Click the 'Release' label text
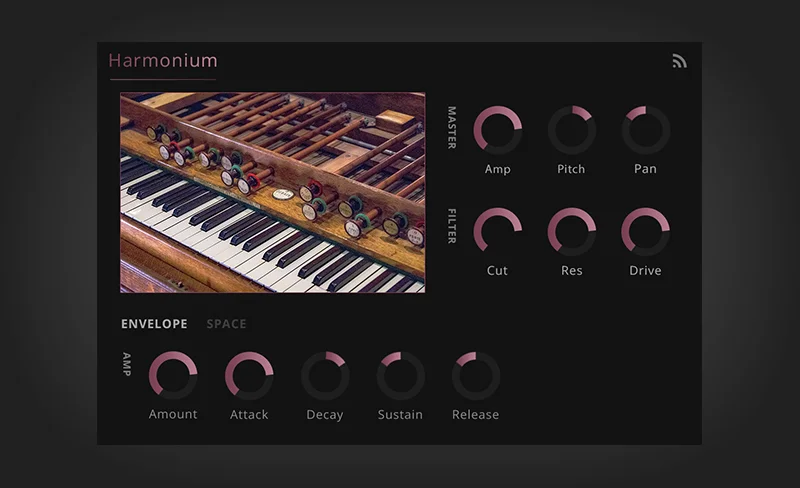The height and width of the screenshot is (488, 800). point(476,414)
